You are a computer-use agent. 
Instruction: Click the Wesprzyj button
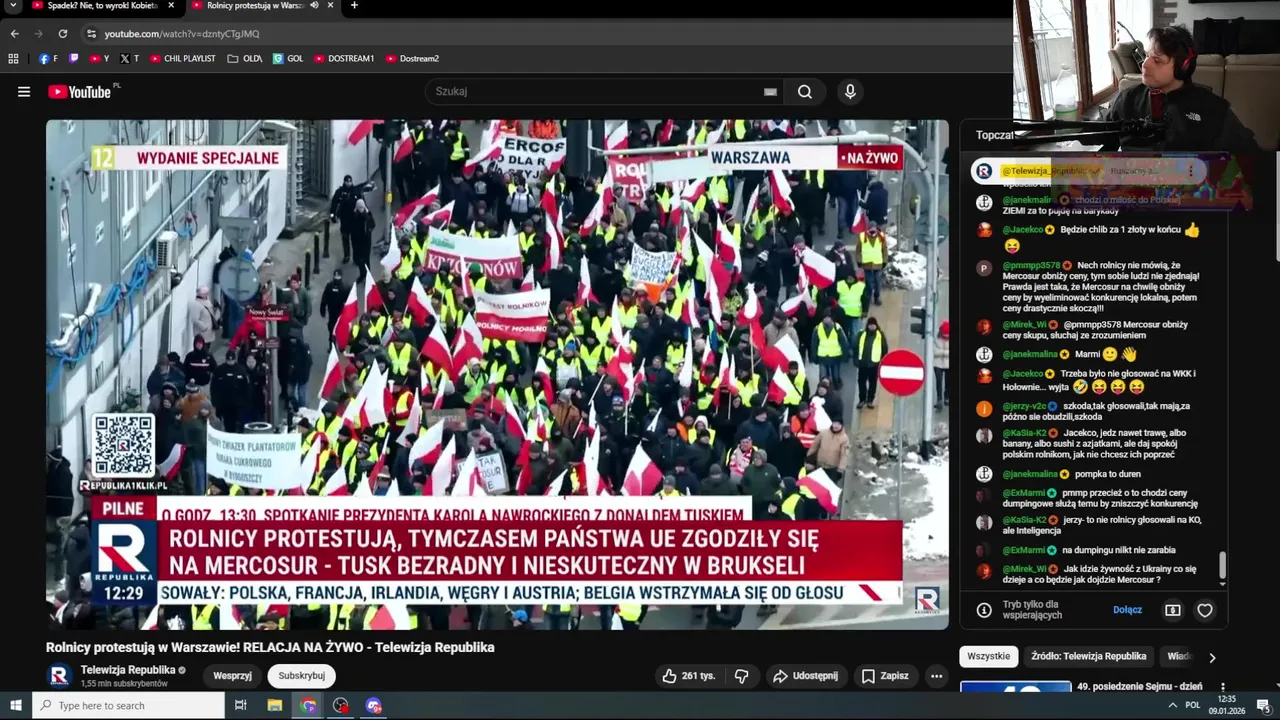(232, 676)
